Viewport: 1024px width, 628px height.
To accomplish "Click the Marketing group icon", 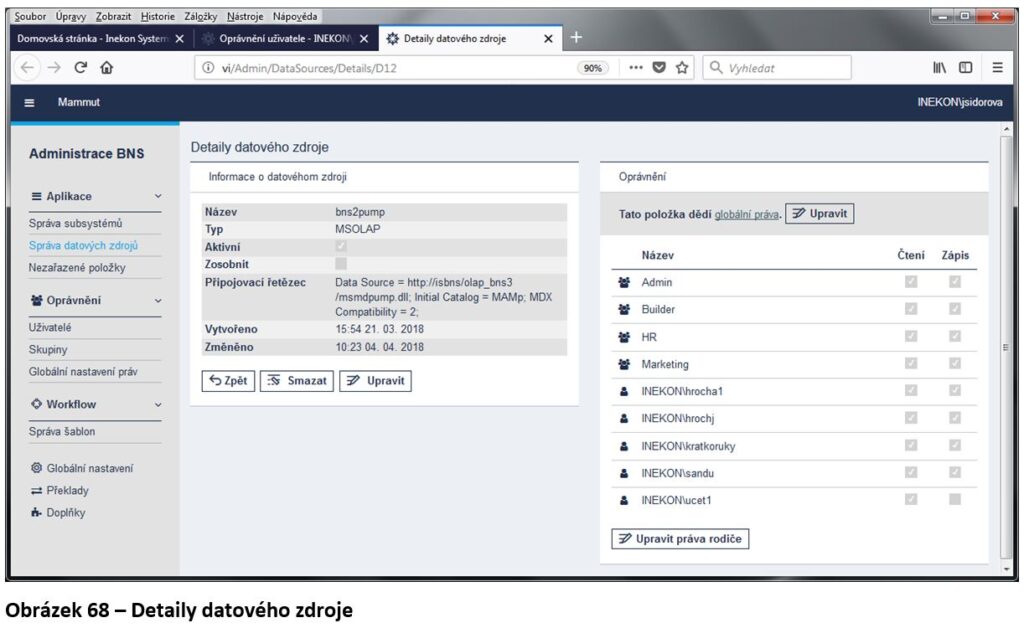I will tap(624, 364).
